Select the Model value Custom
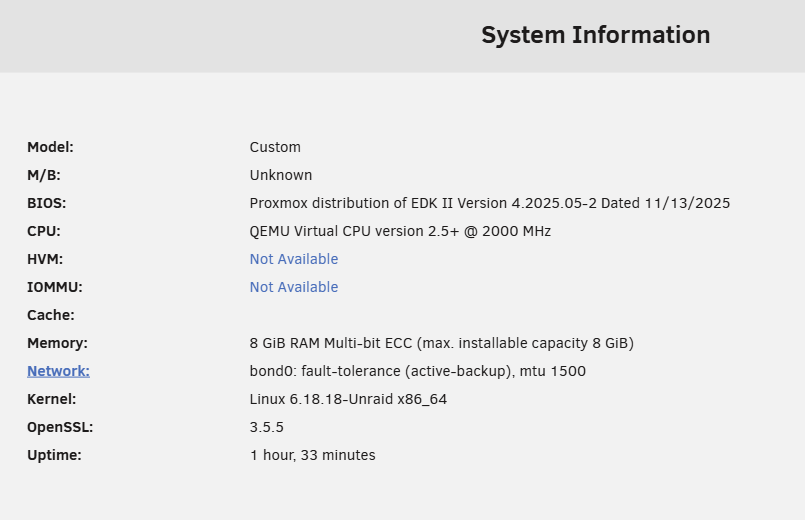The width and height of the screenshot is (805, 520). click(x=275, y=147)
